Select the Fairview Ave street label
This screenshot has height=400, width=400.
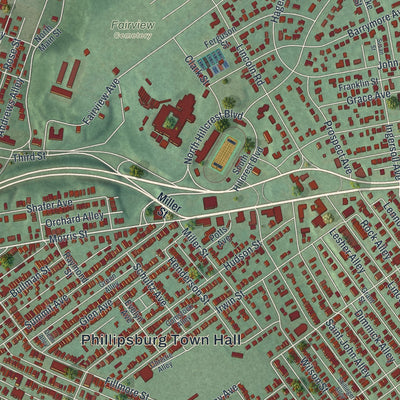click(101, 101)
